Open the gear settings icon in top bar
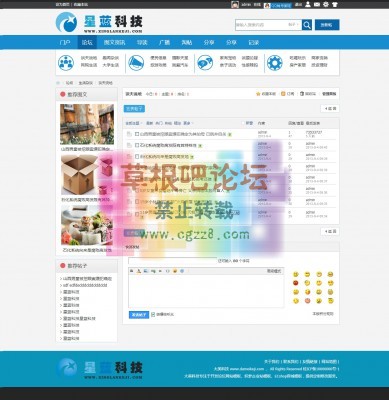Viewport: 389px width, 400px height. 326,4
